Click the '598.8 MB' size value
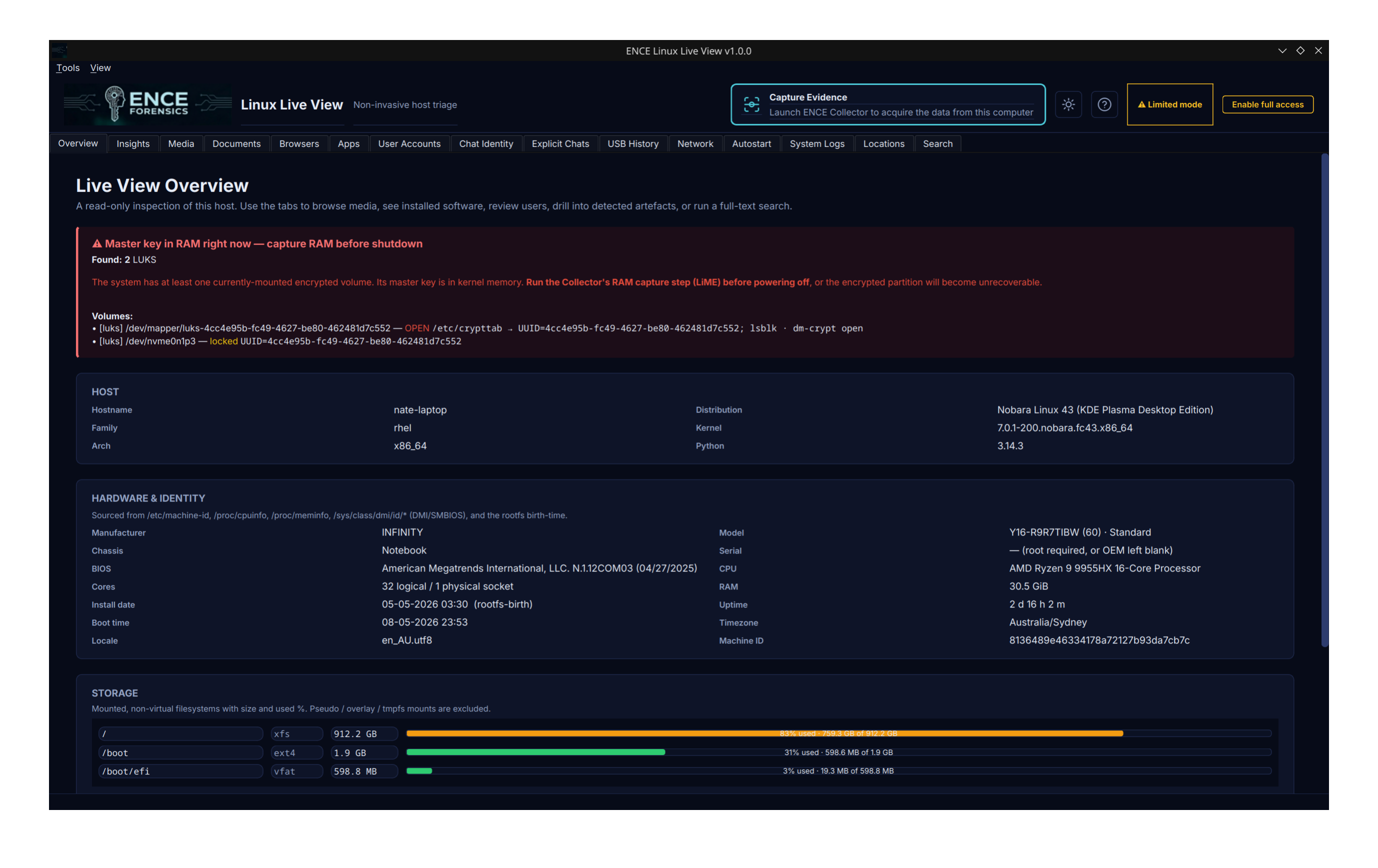 pyautogui.click(x=364, y=772)
